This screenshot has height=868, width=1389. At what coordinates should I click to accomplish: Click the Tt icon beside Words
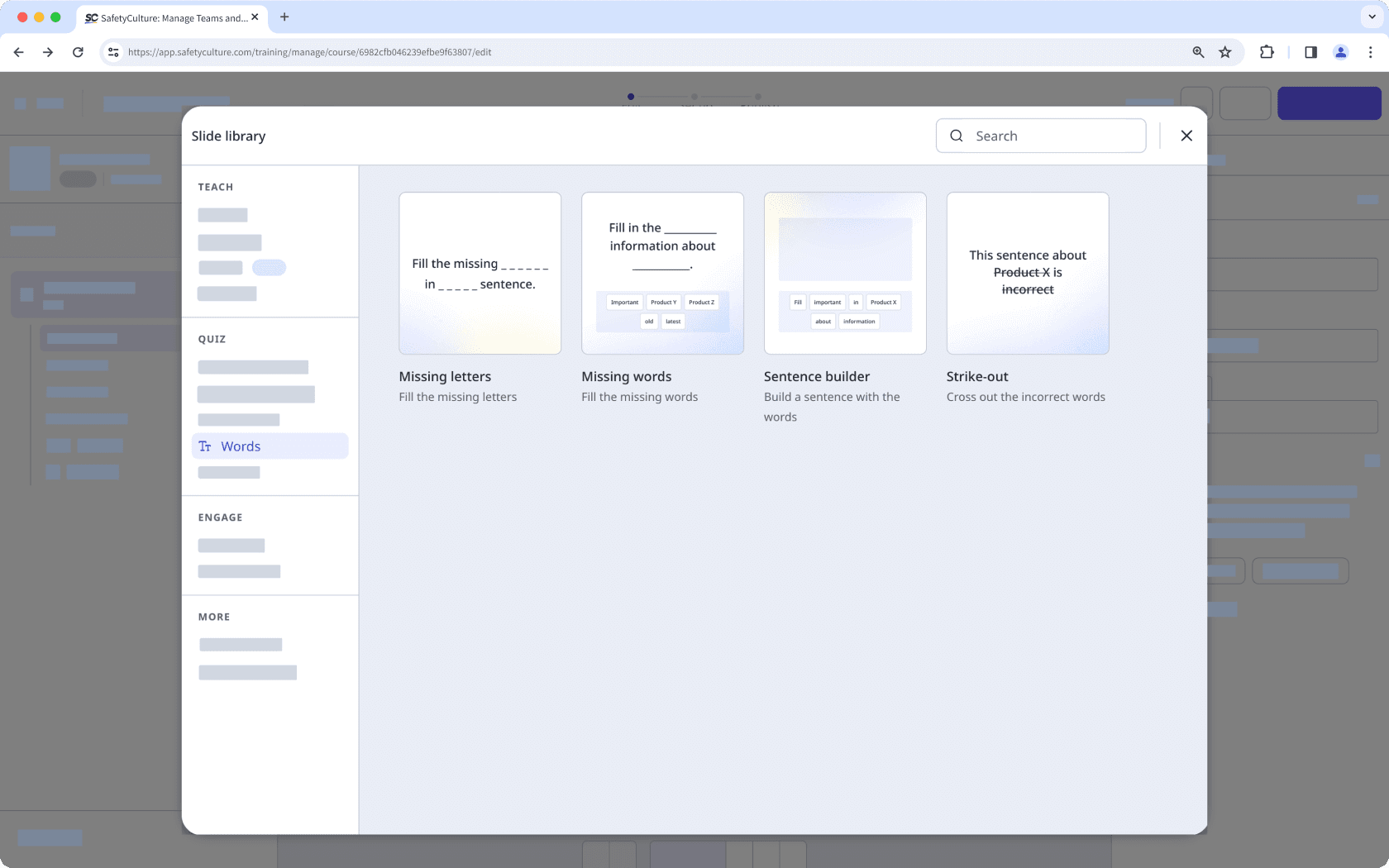(x=204, y=446)
